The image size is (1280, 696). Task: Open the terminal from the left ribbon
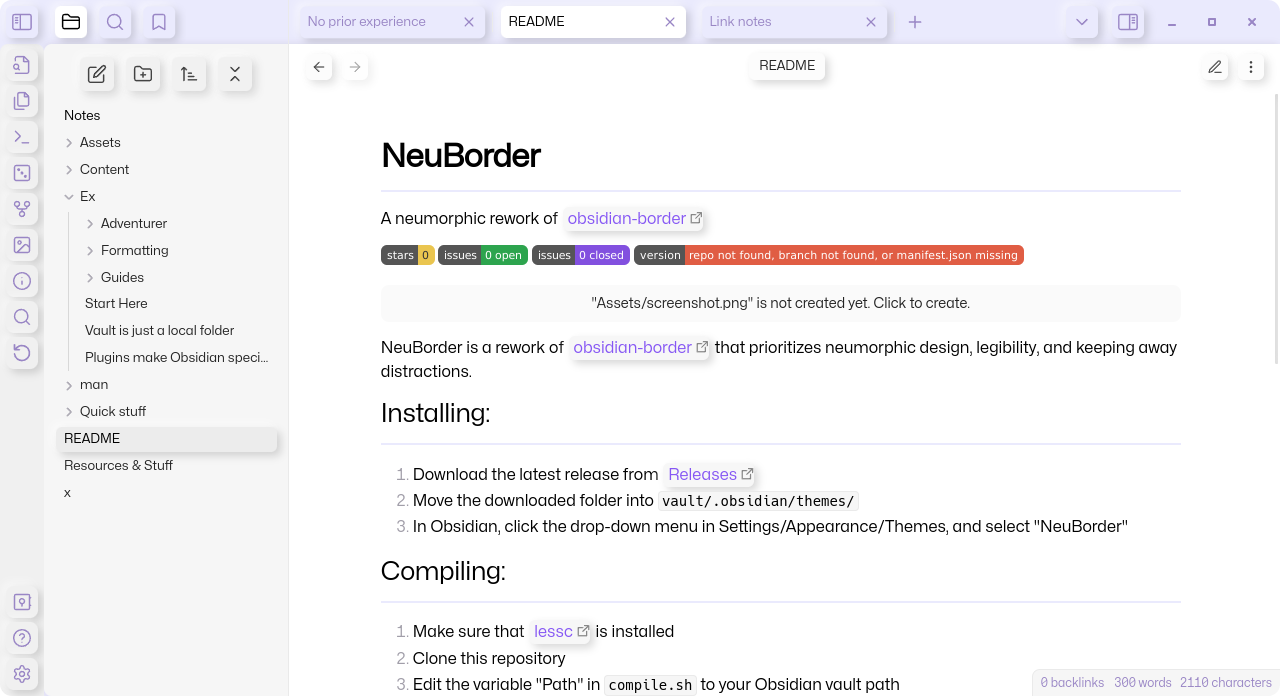22,137
